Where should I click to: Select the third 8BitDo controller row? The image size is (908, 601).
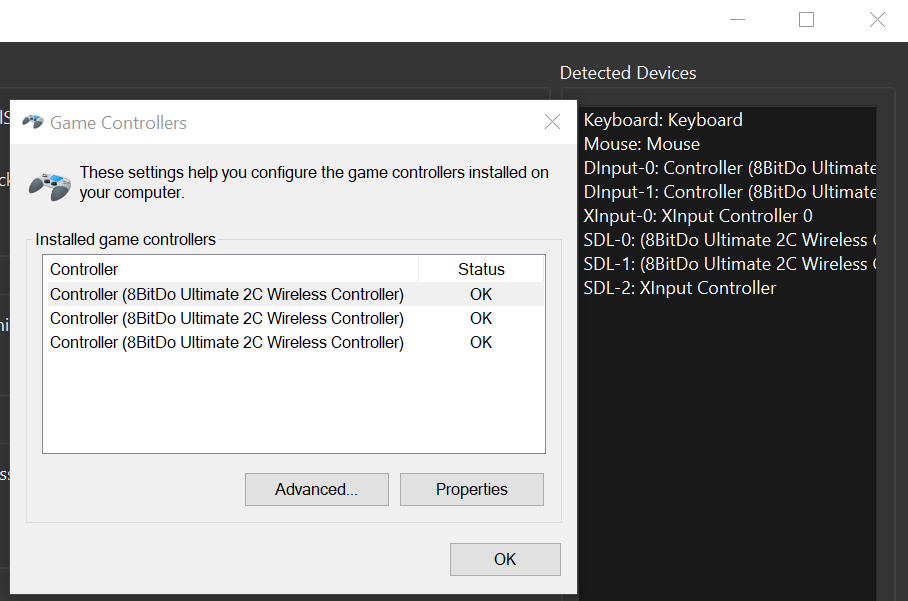click(x=294, y=342)
